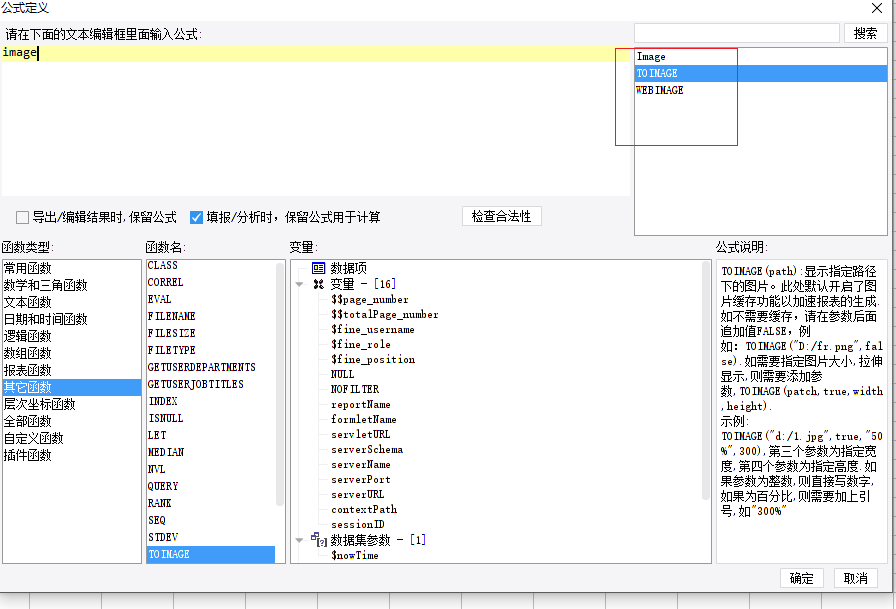
Task: Select EVAL in function name list
Action: click(x=211, y=299)
